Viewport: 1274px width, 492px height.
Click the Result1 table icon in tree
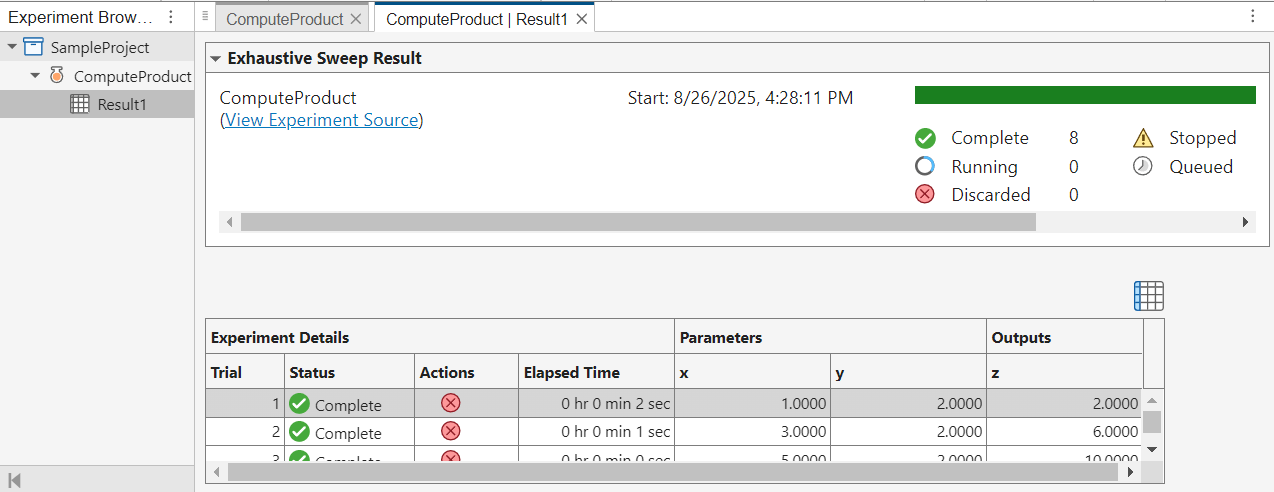(x=80, y=104)
